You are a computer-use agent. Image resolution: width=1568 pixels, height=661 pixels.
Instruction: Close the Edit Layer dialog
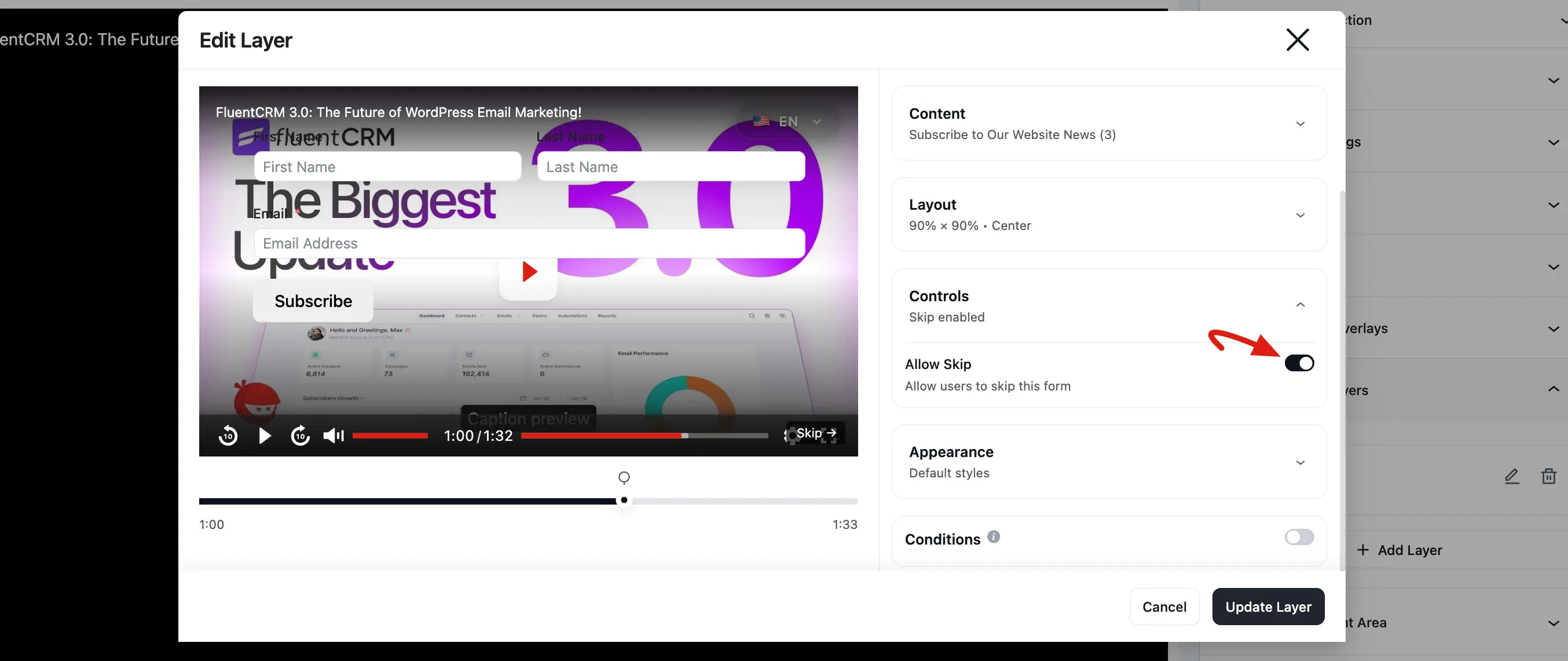pos(1297,40)
